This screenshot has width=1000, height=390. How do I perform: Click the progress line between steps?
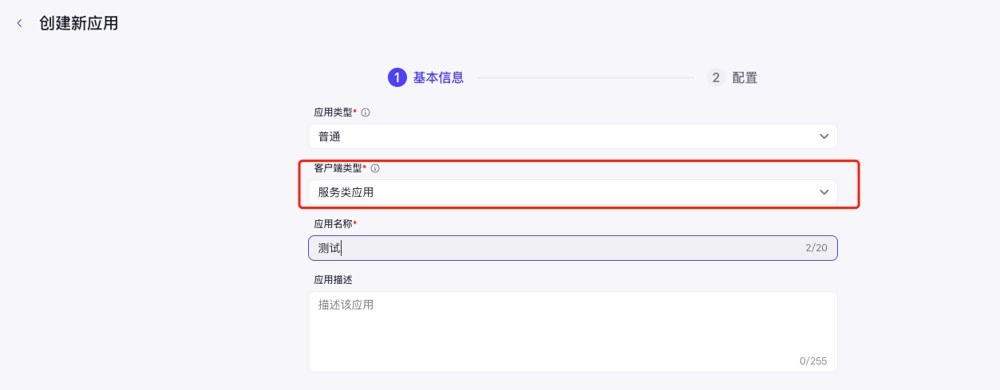[x=585, y=78]
